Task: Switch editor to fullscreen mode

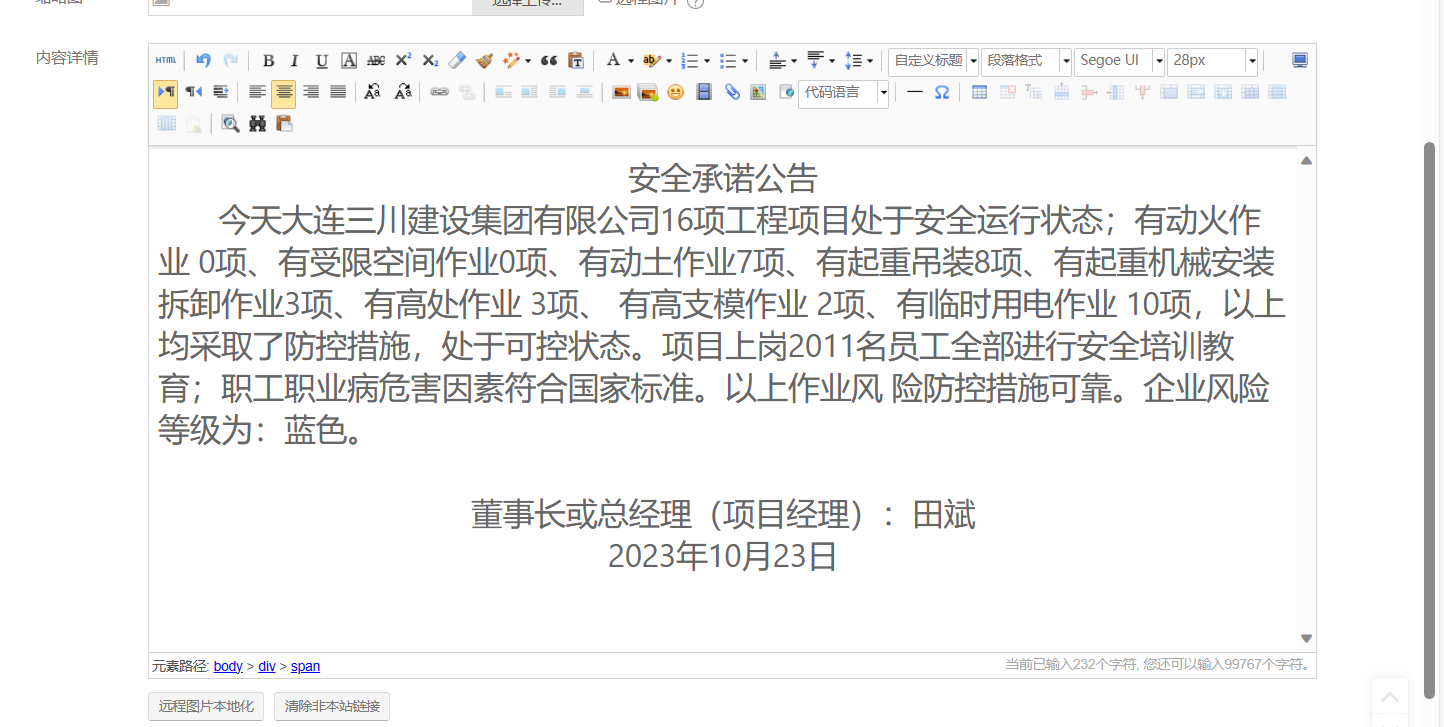Action: (x=1300, y=61)
